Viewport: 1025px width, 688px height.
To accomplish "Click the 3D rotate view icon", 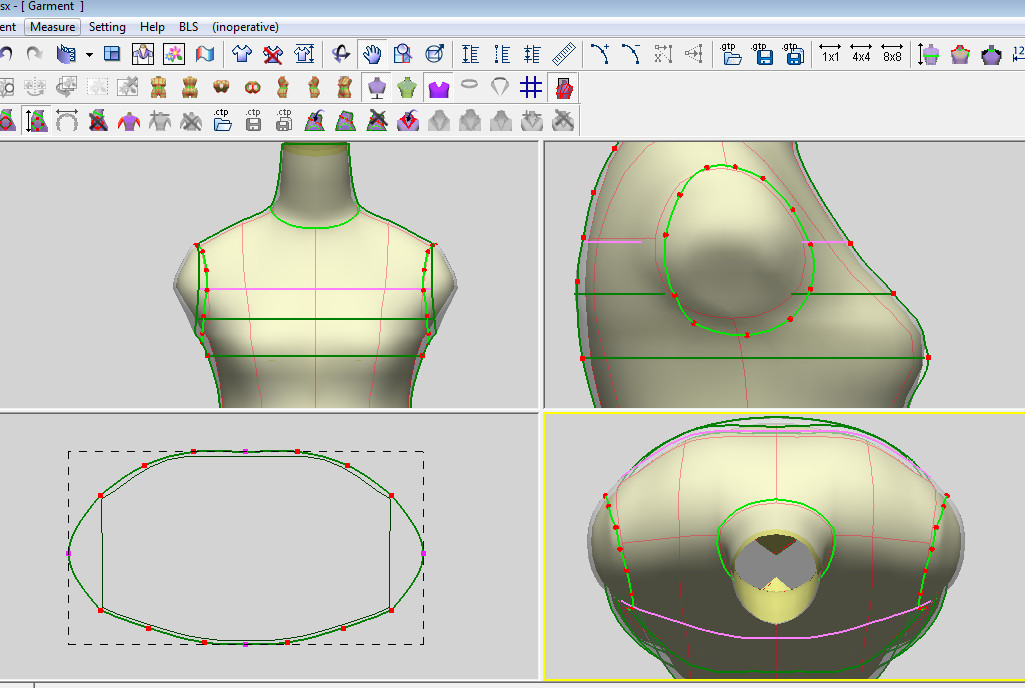I will pyautogui.click(x=341, y=54).
